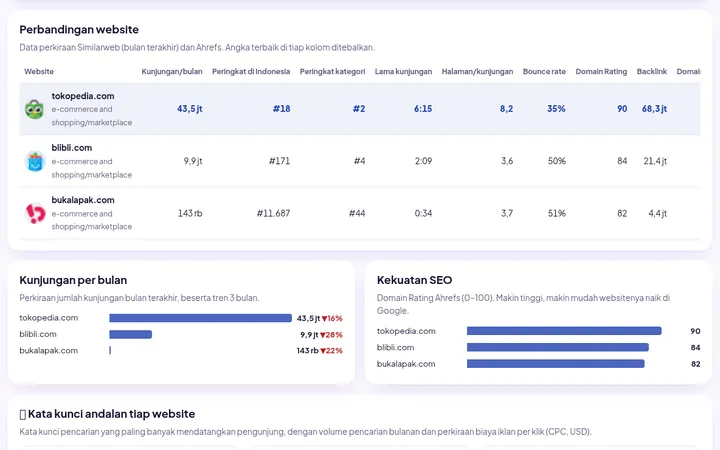This screenshot has height=450, width=720.
Task: Select the 21,4 jt backlink cell
Action: click(x=655, y=161)
